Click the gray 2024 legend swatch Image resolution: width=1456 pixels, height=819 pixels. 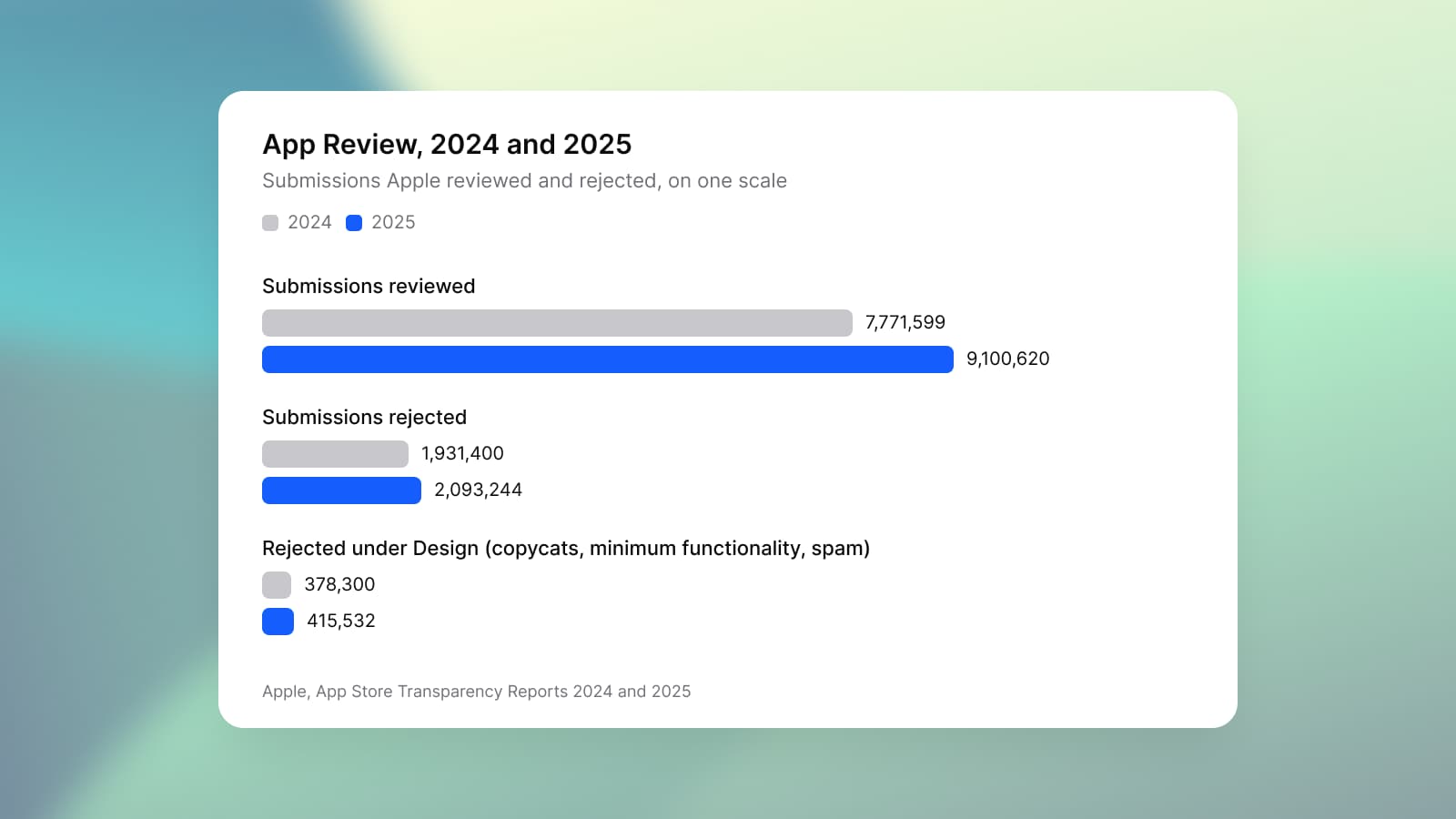[x=270, y=223]
